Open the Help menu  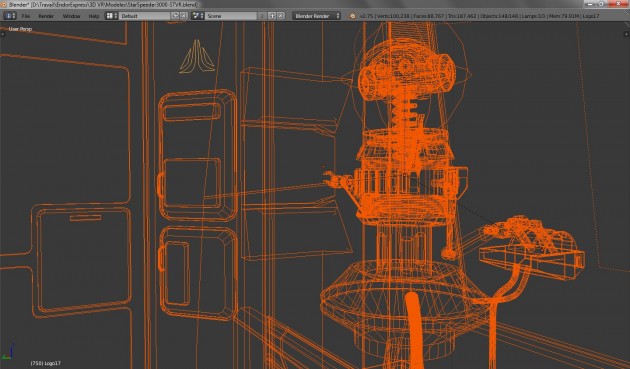point(94,16)
